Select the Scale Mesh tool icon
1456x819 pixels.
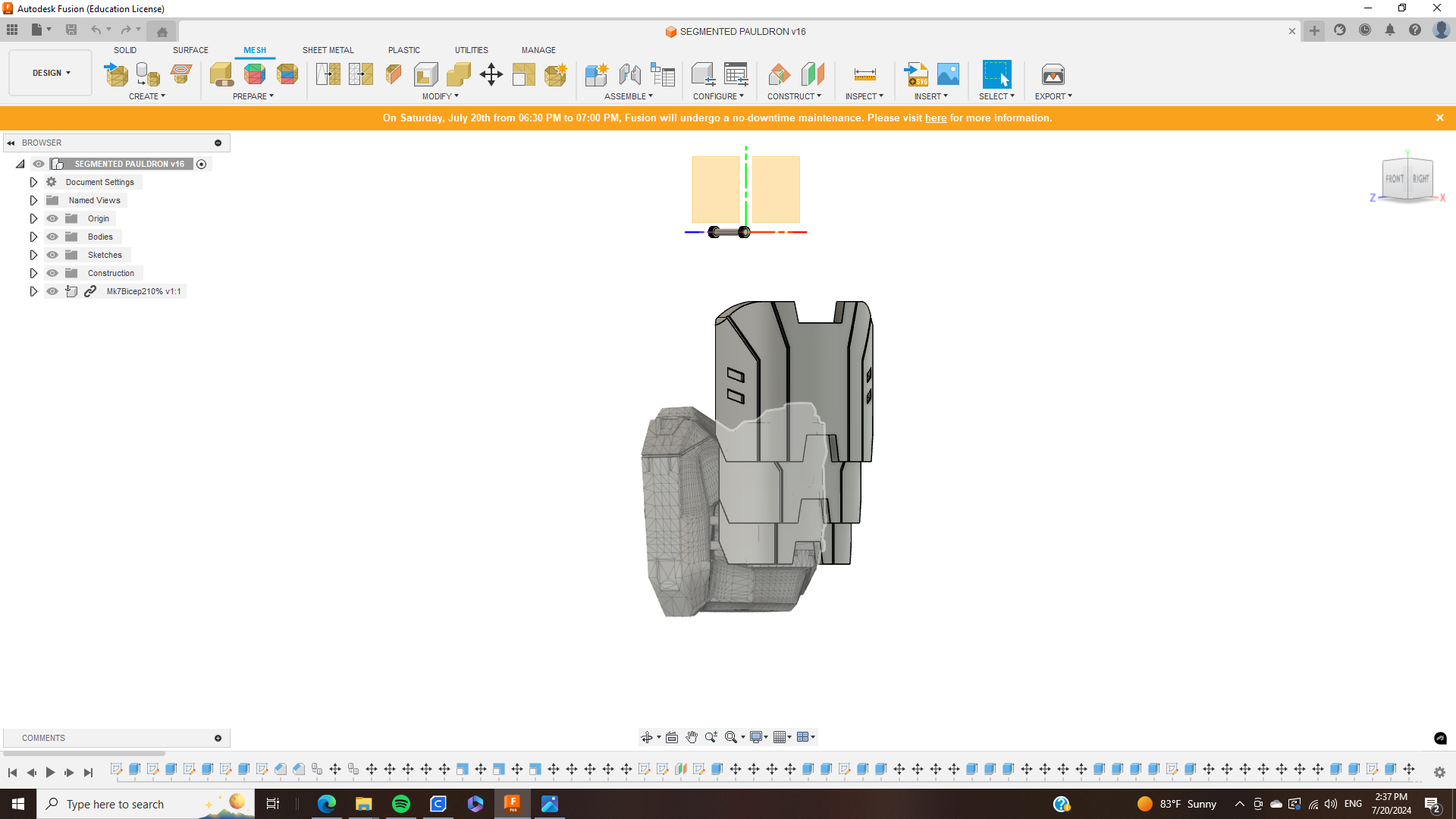pos(524,74)
